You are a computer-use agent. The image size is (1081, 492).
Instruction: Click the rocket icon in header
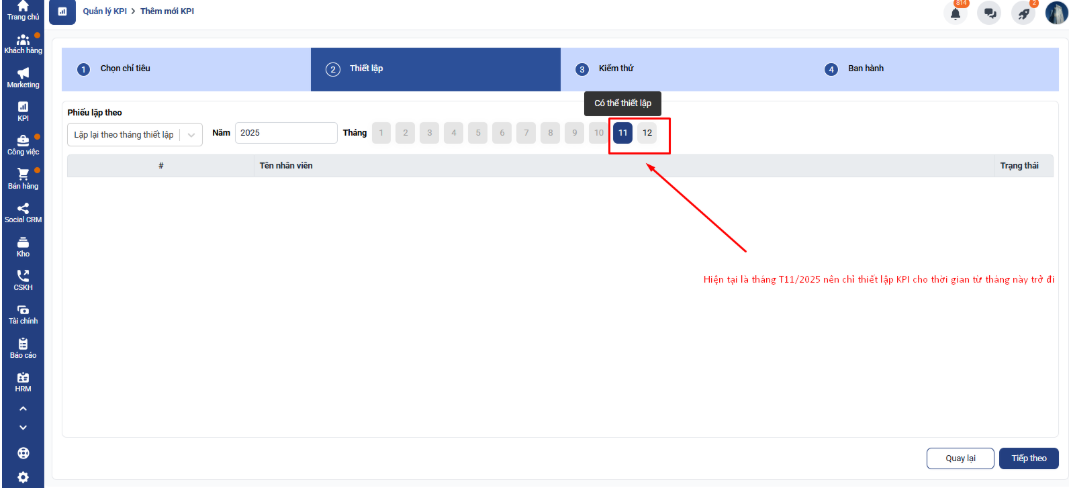pos(1023,13)
